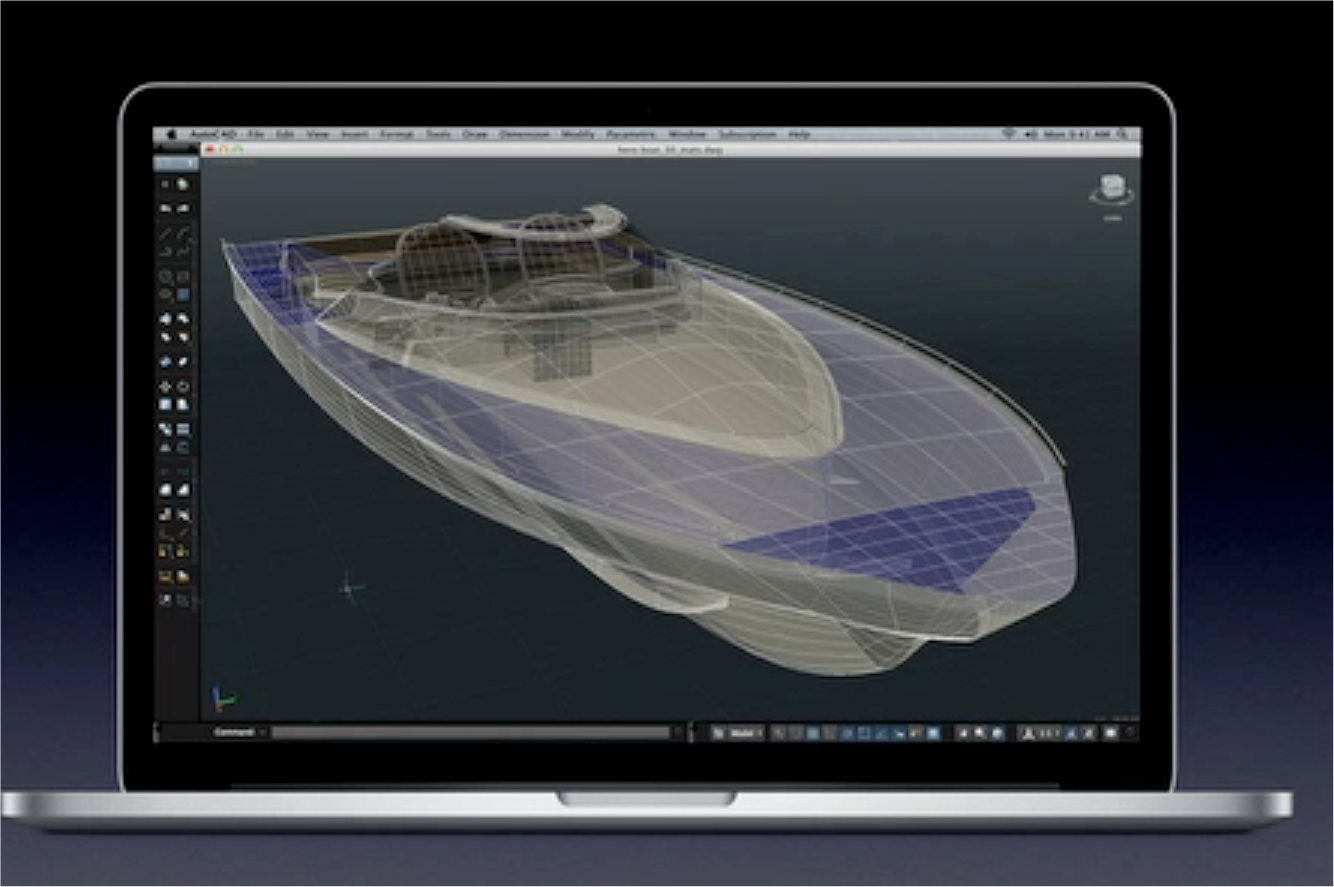Viewport: 1334px width, 887px height.
Task: Toggle Snap mode in the status bar
Action: click(780, 733)
